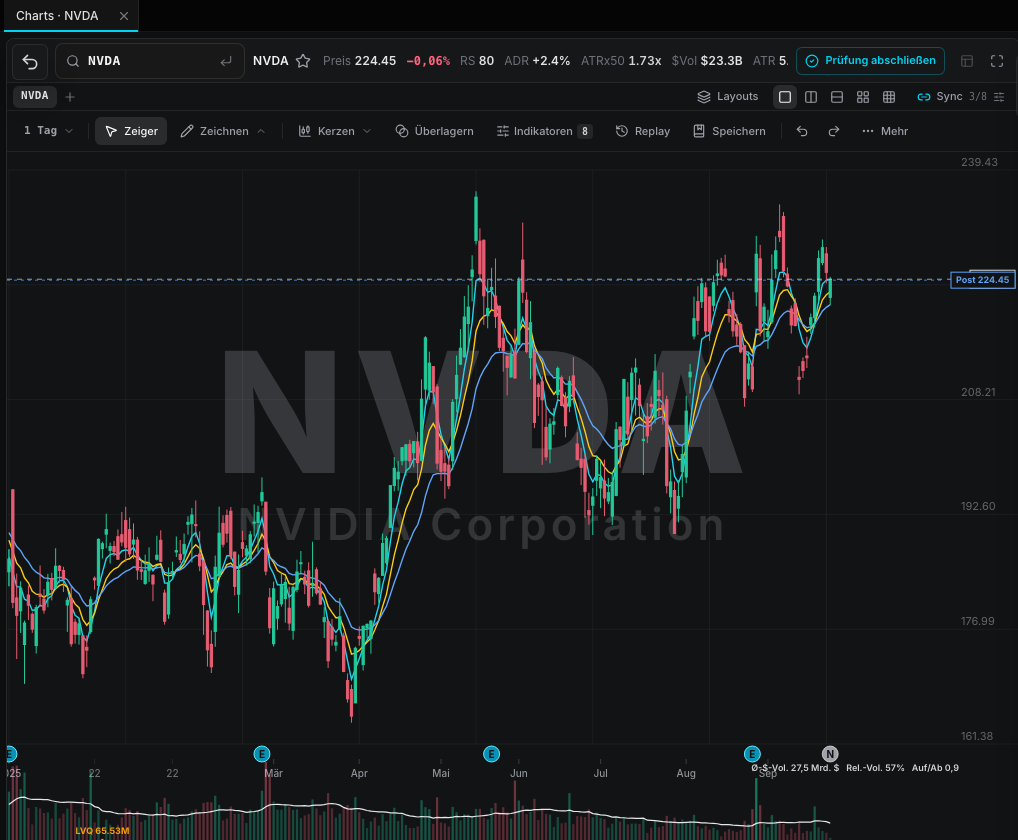Click the search magnifier icon
The width and height of the screenshot is (1018, 840).
(x=73, y=61)
